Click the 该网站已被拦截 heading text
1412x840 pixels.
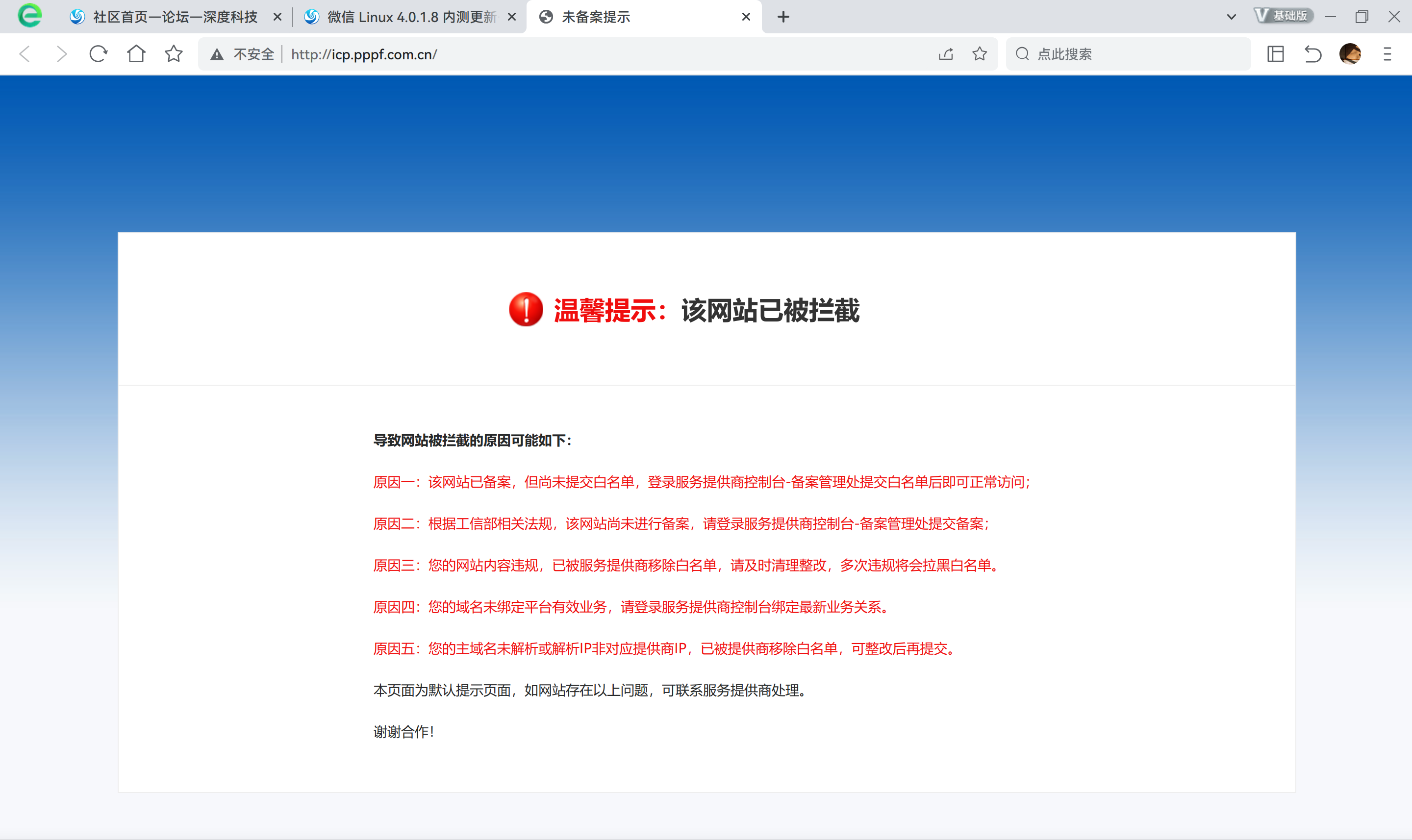click(x=771, y=310)
